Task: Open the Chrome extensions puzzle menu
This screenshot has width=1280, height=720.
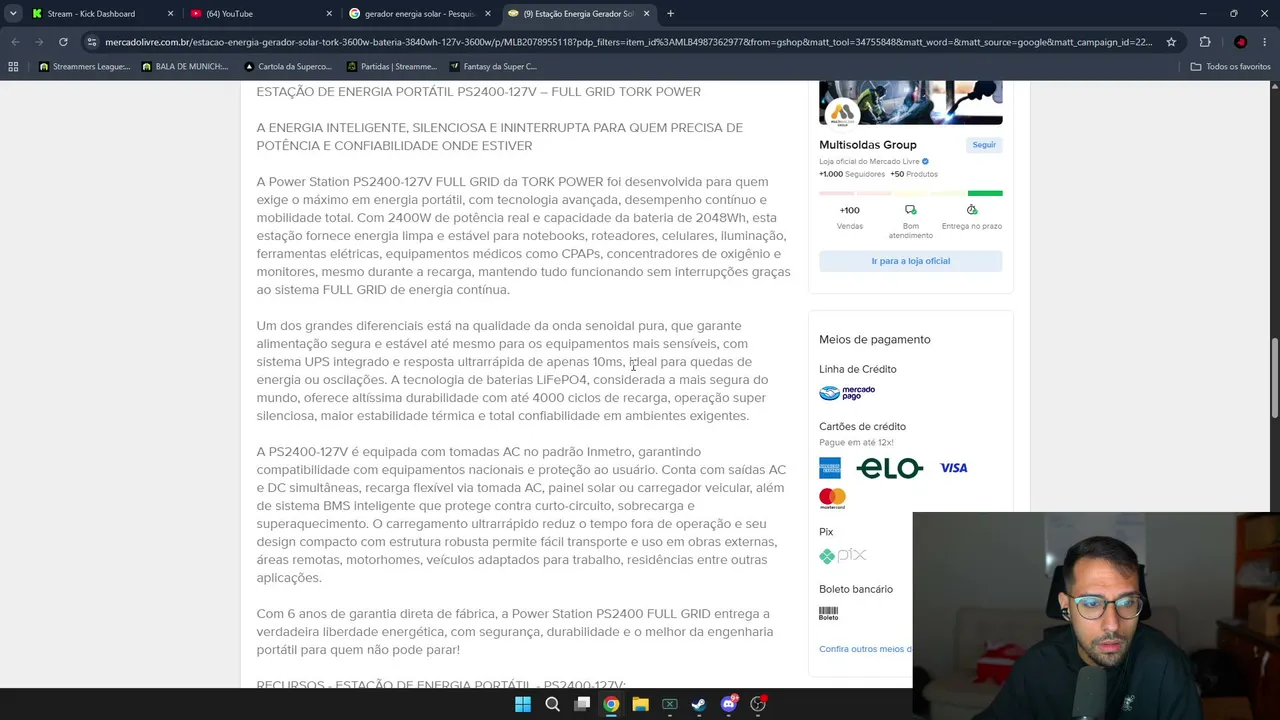Action: point(1204,42)
